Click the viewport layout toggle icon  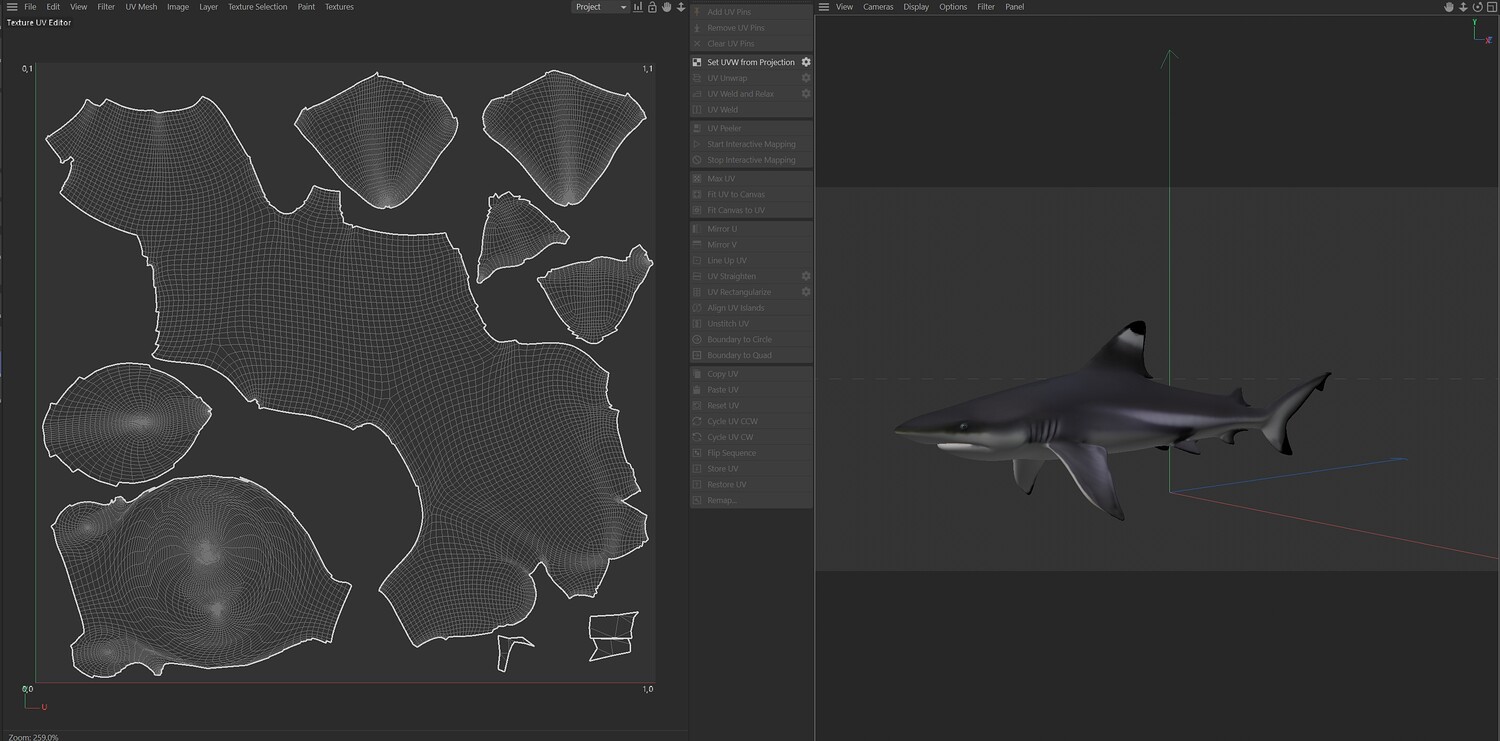click(1490, 7)
